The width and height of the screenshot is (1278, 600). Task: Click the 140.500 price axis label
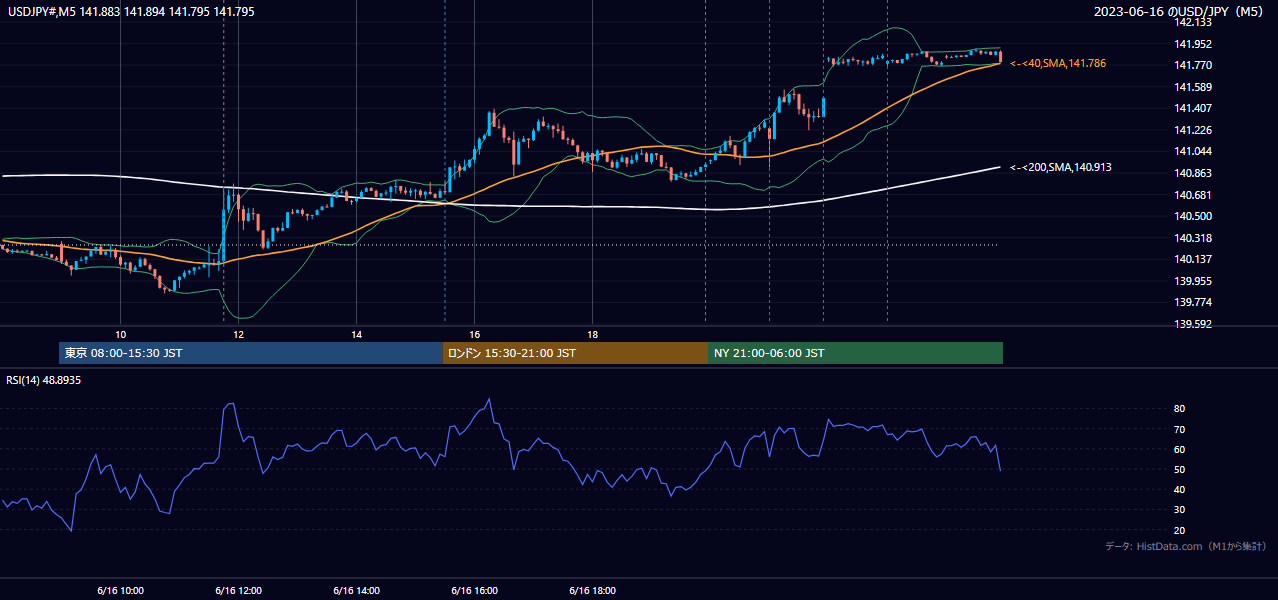click(x=1194, y=217)
